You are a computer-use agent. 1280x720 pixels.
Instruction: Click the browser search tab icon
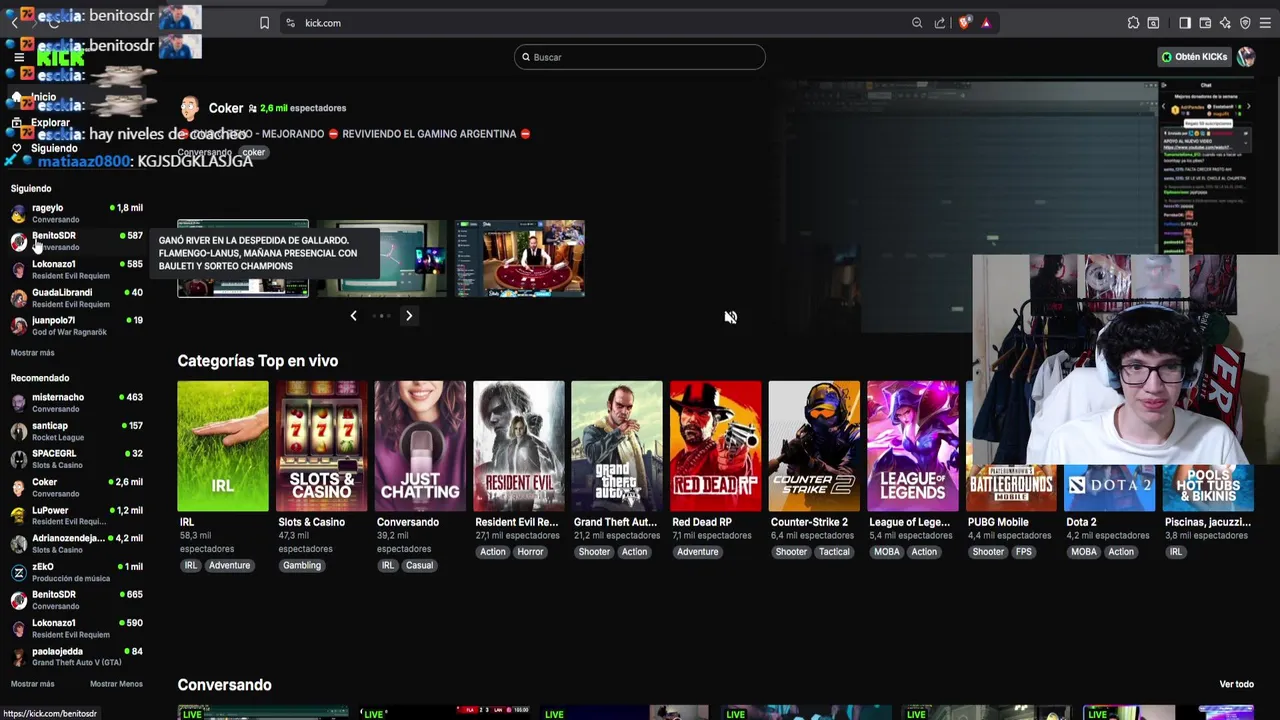[1153, 23]
